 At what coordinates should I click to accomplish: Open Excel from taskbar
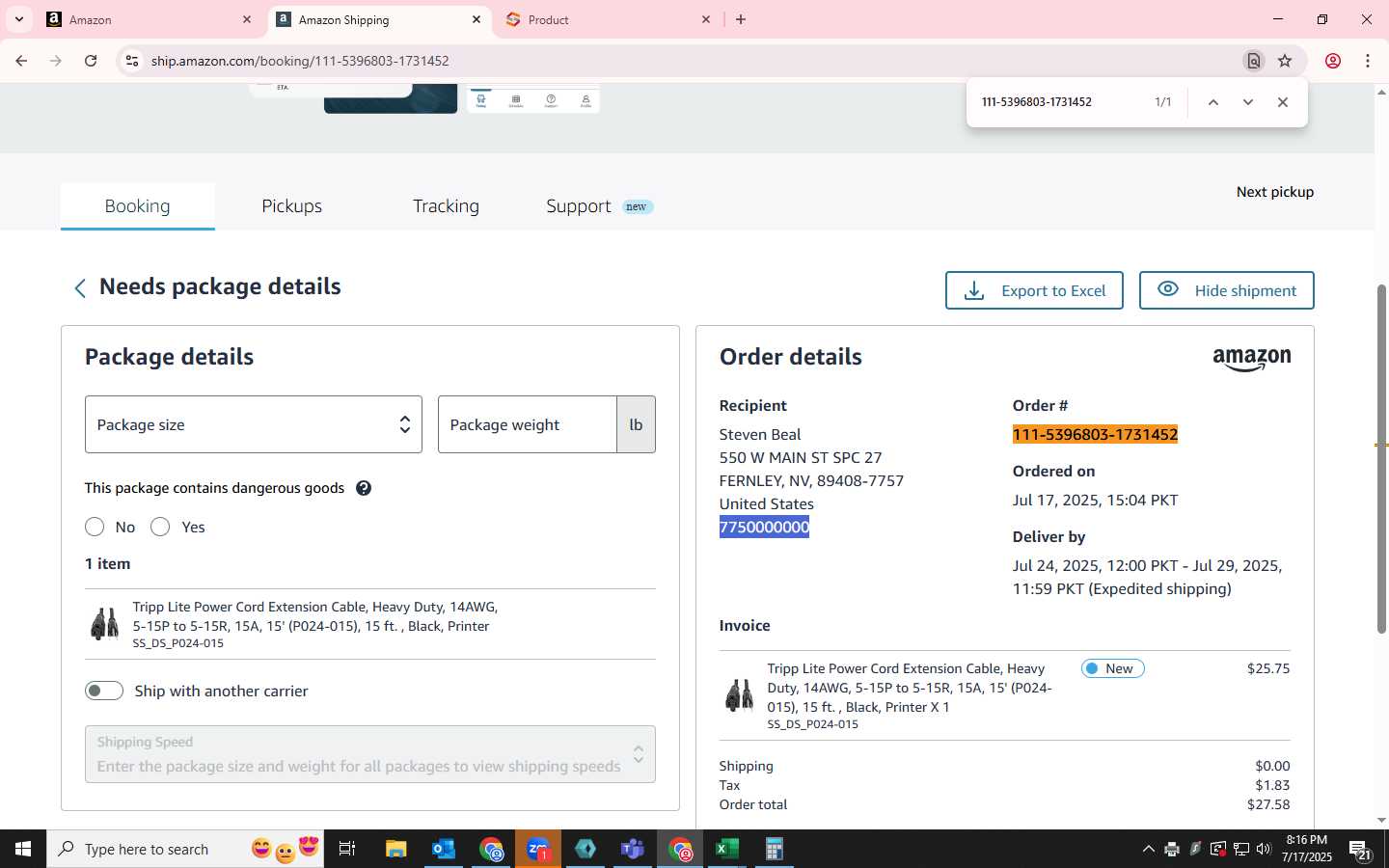[x=727, y=849]
